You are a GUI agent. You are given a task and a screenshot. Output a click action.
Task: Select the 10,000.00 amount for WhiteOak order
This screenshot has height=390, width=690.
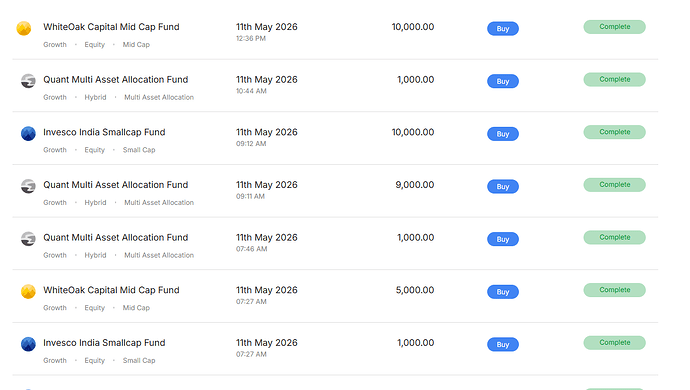click(x=413, y=27)
